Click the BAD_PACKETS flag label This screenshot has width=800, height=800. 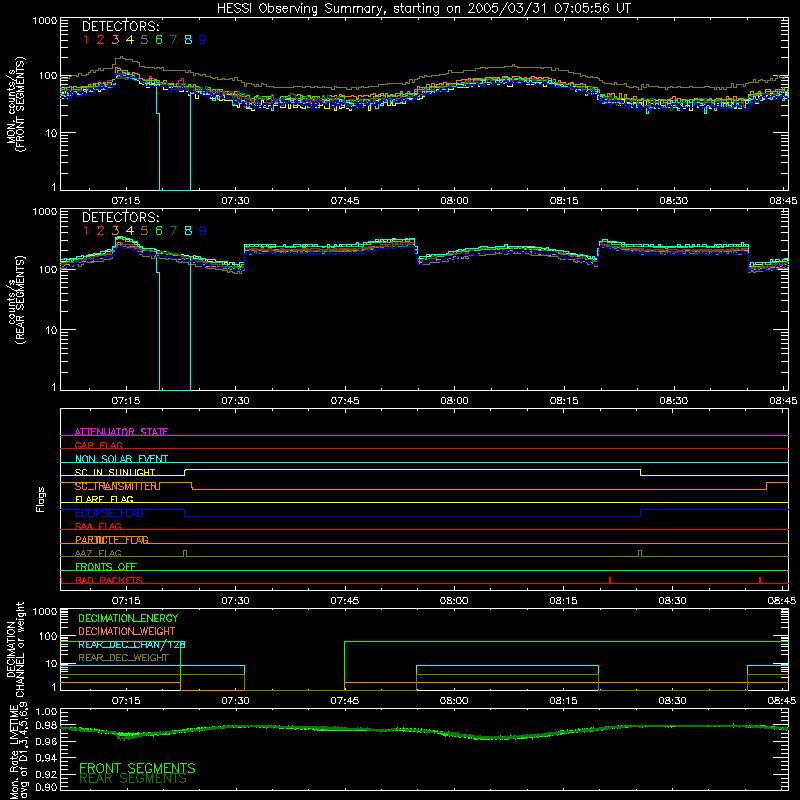[x=109, y=580]
